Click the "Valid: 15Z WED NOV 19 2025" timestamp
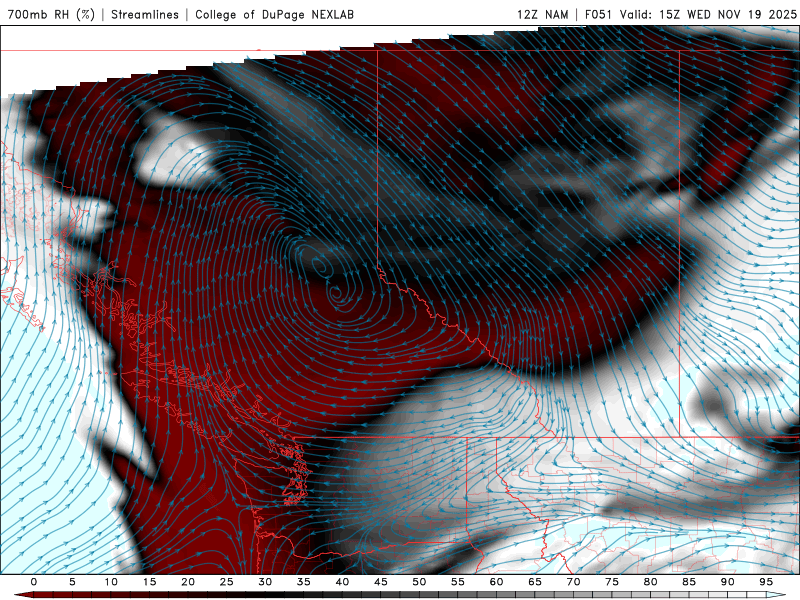800x600 pixels. pos(708,14)
